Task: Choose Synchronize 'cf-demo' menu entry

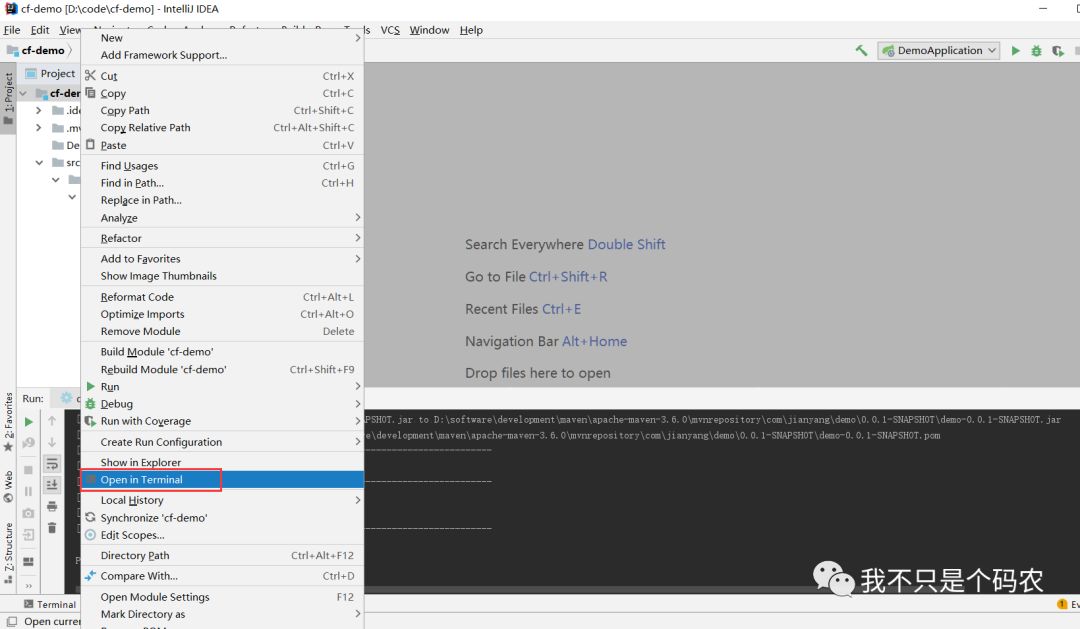Action: pyautogui.click(x=222, y=517)
